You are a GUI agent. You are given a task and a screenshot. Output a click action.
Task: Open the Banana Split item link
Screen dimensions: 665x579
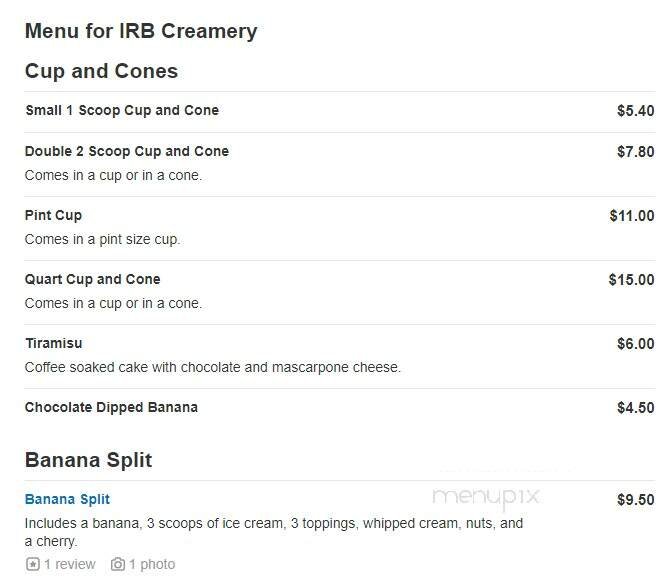pyautogui.click(x=67, y=499)
